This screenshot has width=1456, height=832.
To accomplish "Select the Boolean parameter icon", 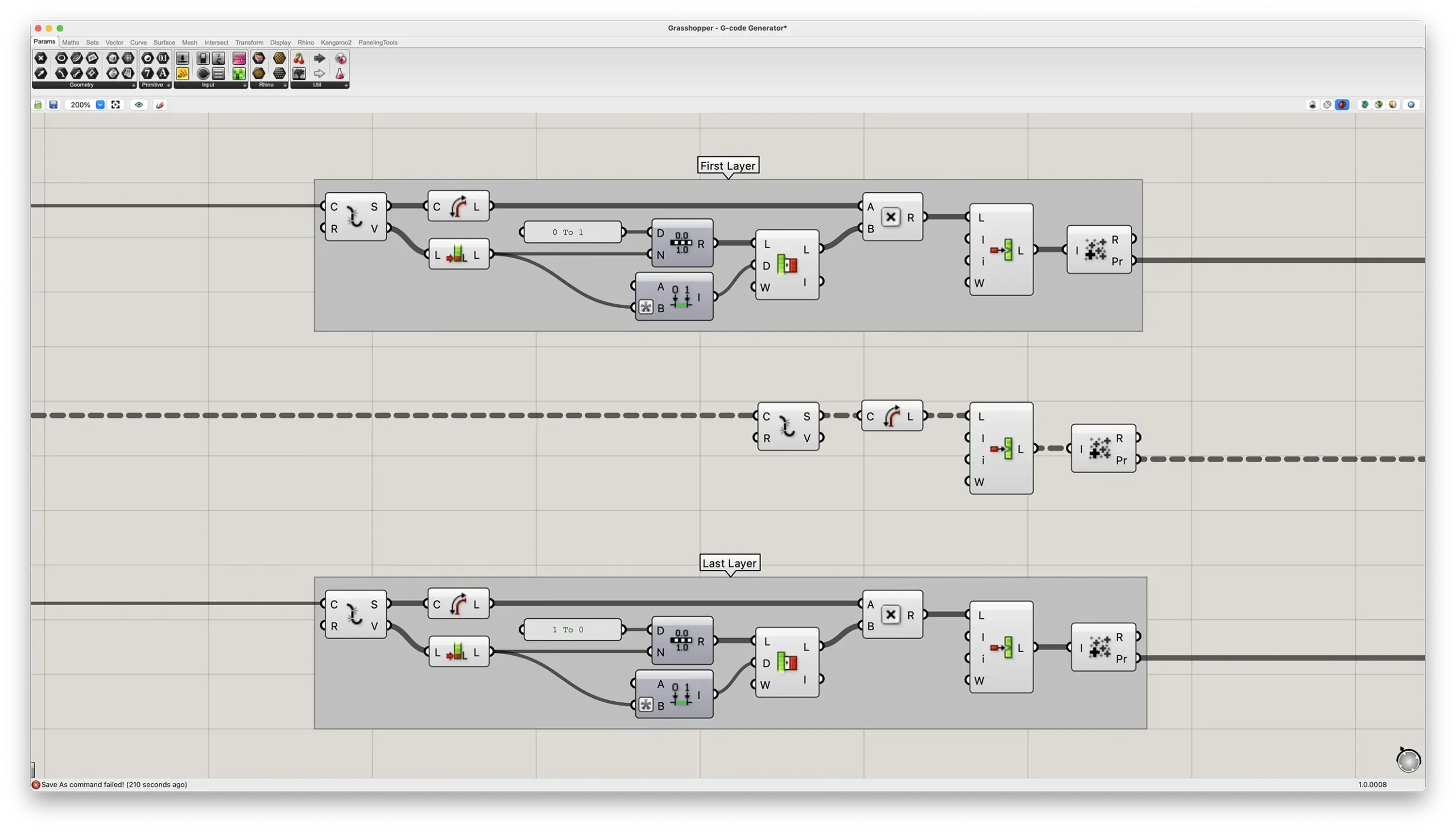I will (x=147, y=58).
